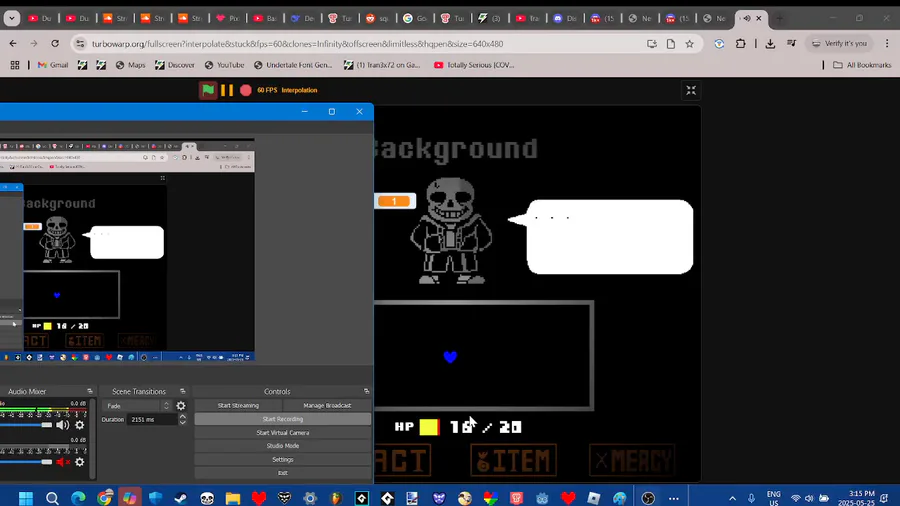Reload the TurboWarp page

click(55, 44)
